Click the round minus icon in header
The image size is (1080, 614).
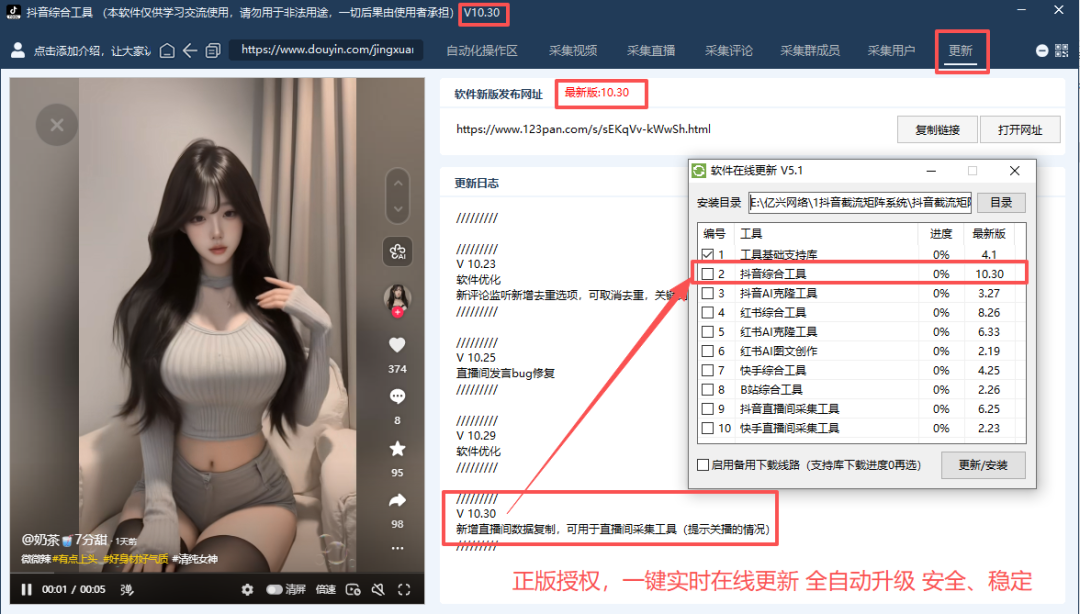click(x=1042, y=50)
